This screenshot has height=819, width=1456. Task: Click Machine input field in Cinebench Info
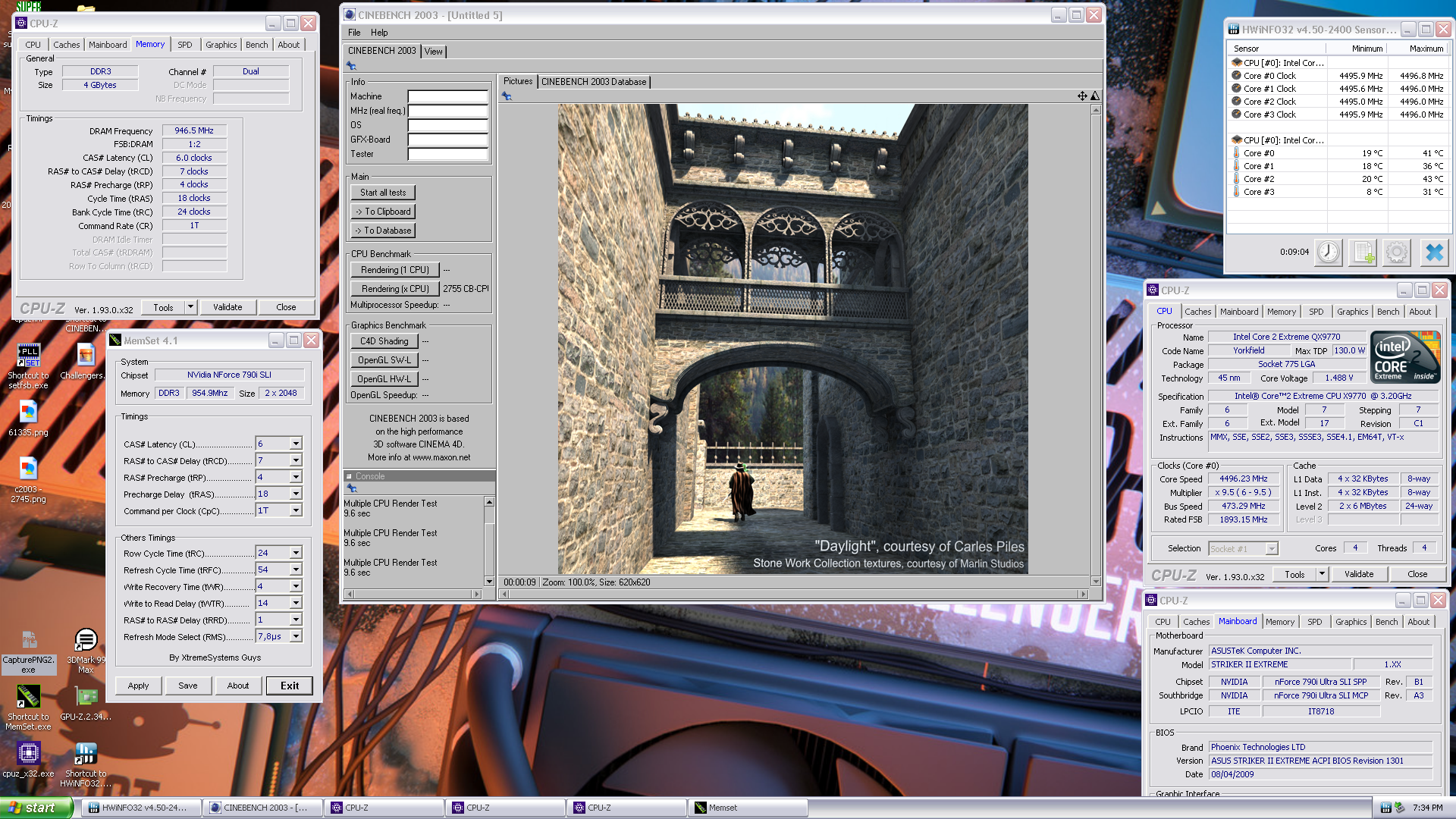coord(447,96)
